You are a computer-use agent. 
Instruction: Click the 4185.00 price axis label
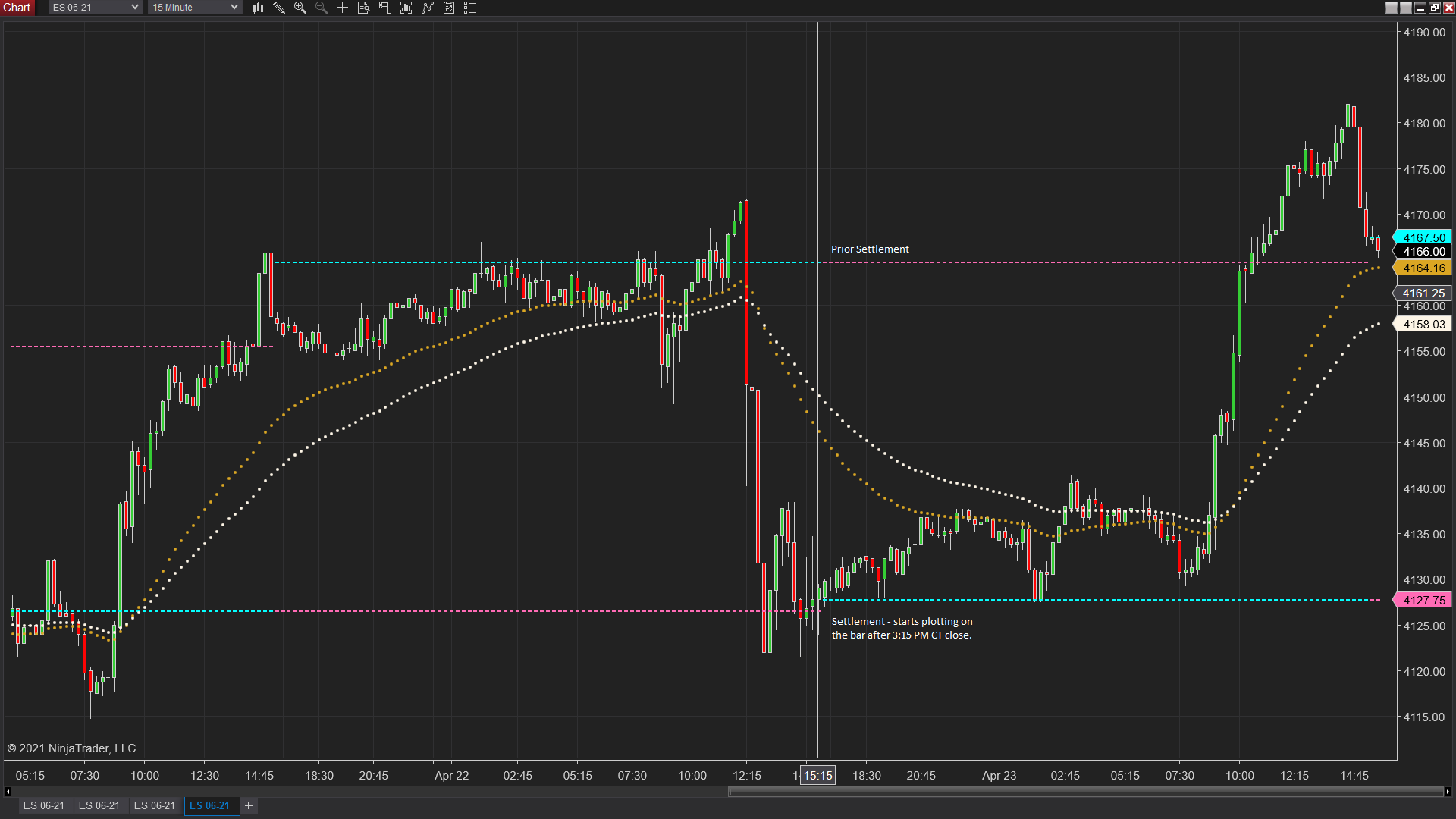1424,77
